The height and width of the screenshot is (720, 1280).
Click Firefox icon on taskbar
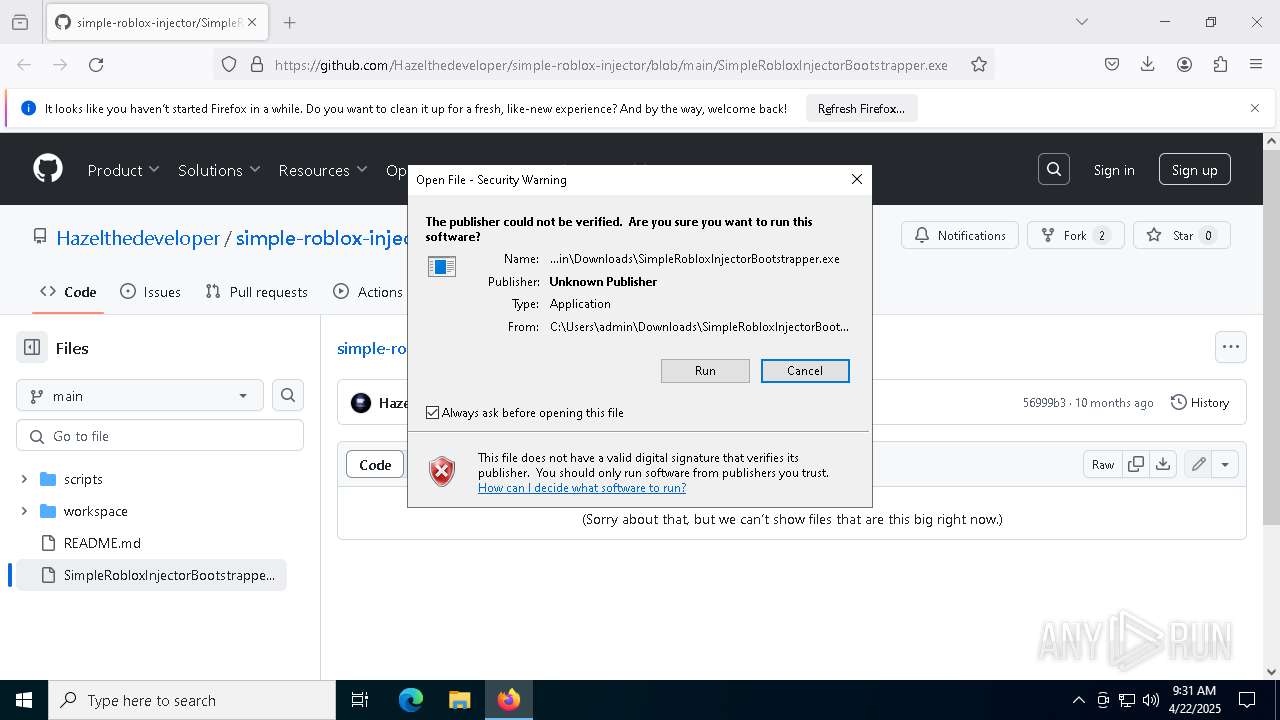(x=509, y=700)
